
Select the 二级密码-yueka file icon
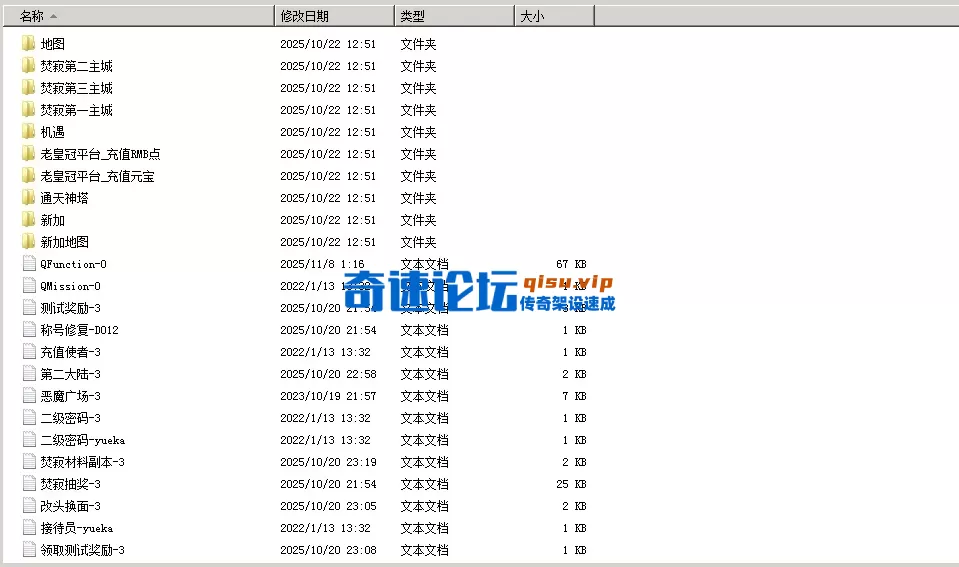[x=29, y=440]
